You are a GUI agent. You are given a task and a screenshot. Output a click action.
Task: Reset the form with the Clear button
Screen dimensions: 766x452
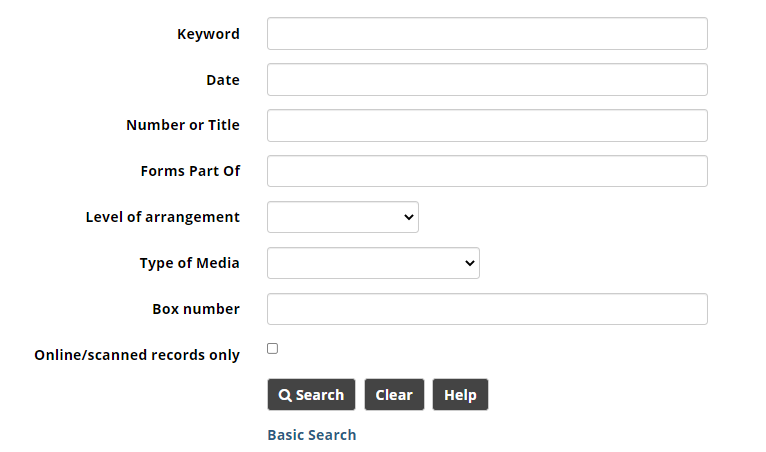tap(394, 394)
